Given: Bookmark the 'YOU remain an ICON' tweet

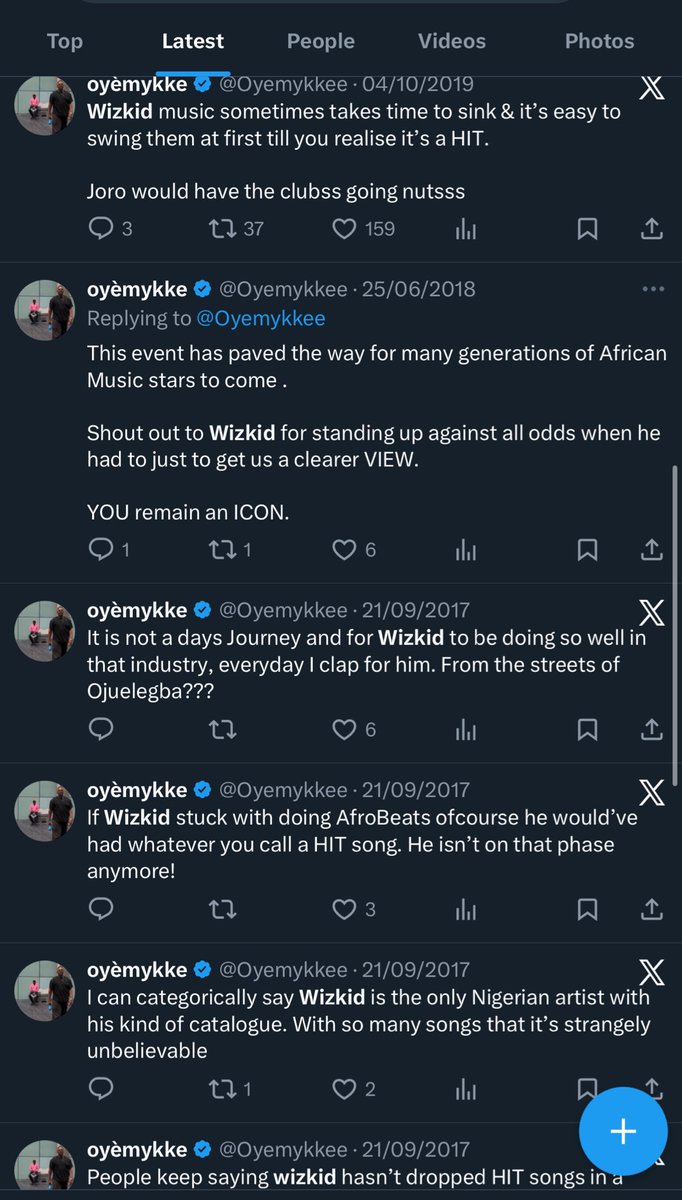Looking at the screenshot, I should [x=588, y=549].
